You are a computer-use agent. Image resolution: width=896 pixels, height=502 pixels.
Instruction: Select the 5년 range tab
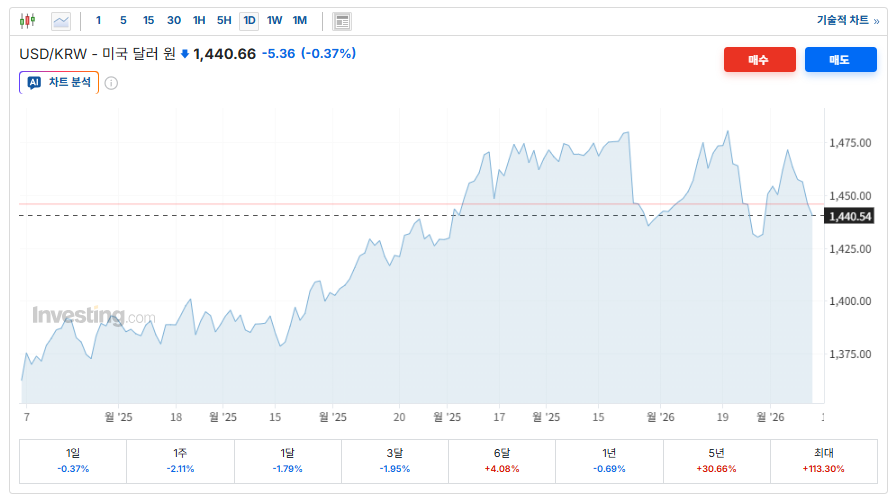click(717, 460)
